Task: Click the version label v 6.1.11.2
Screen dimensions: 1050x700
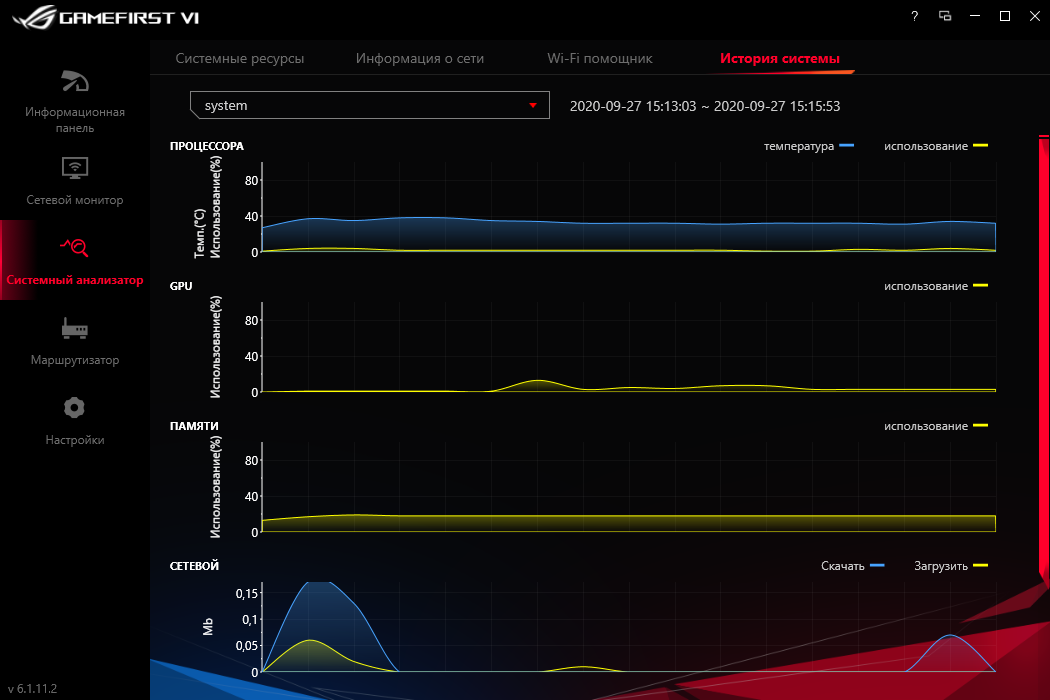Action: point(32,689)
